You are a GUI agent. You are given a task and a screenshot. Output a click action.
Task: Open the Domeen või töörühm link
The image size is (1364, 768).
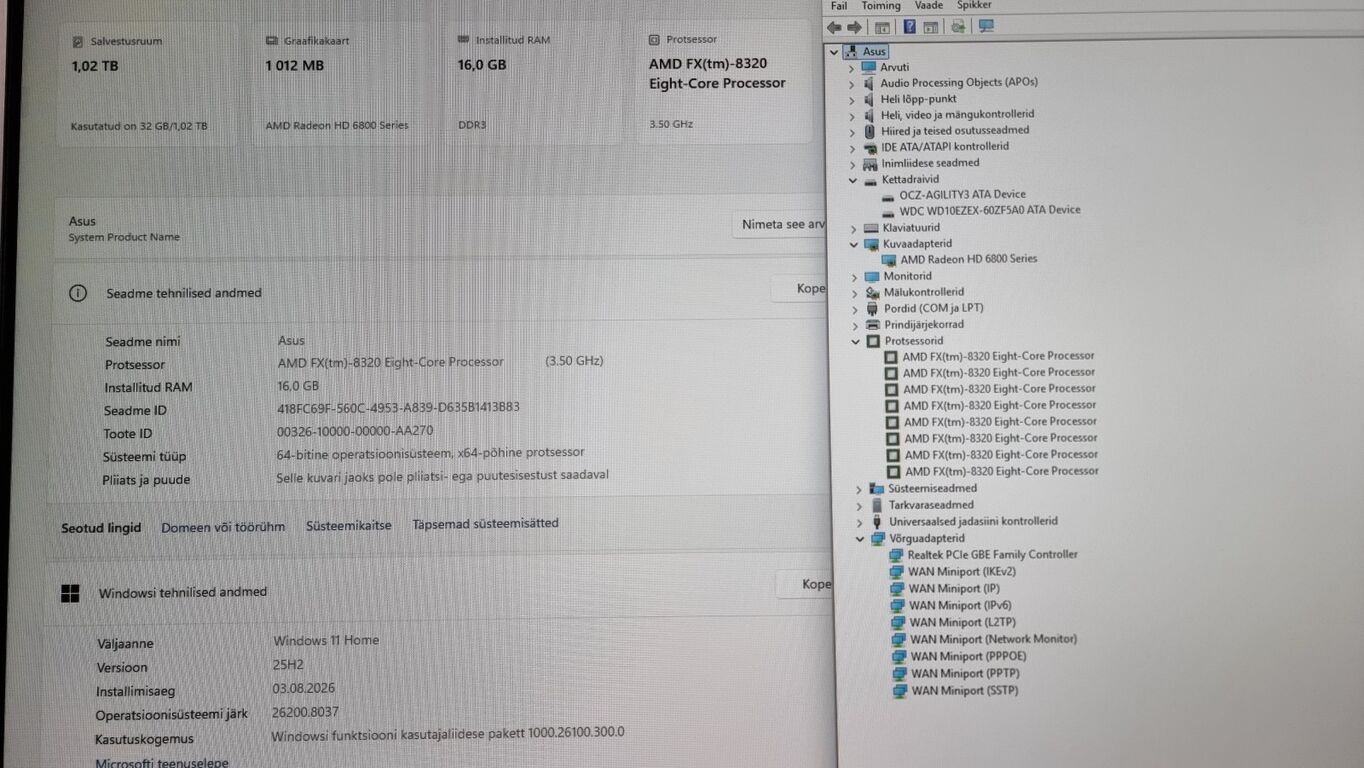[x=223, y=526]
